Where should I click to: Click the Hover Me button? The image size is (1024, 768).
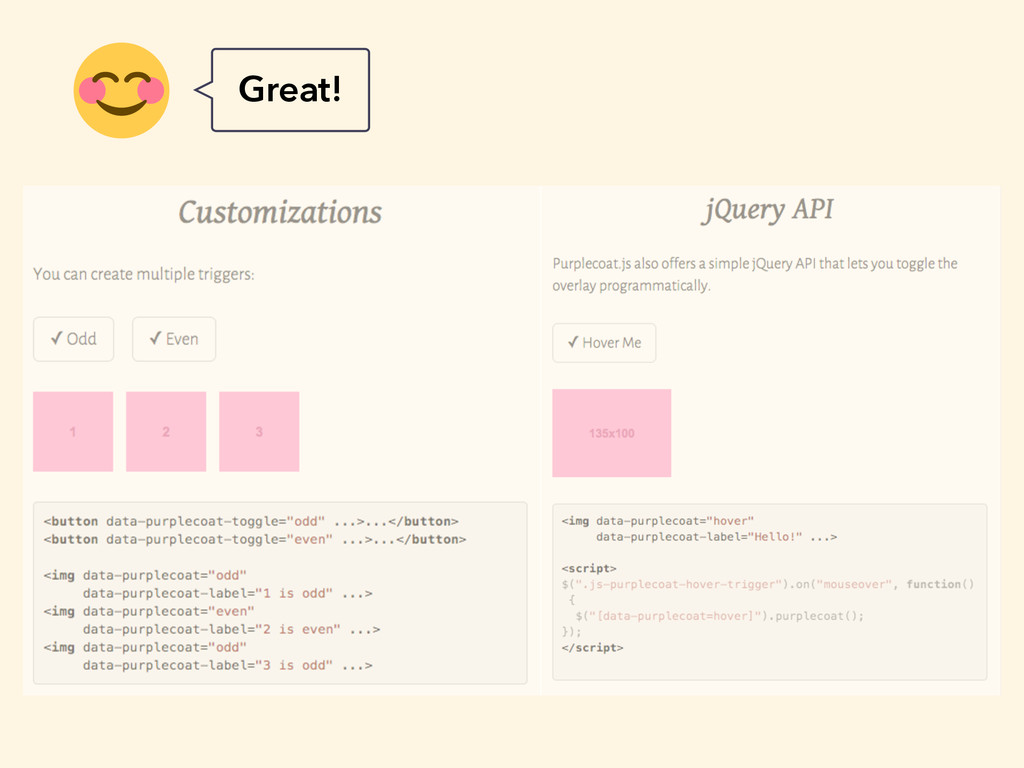[x=604, y=343]
